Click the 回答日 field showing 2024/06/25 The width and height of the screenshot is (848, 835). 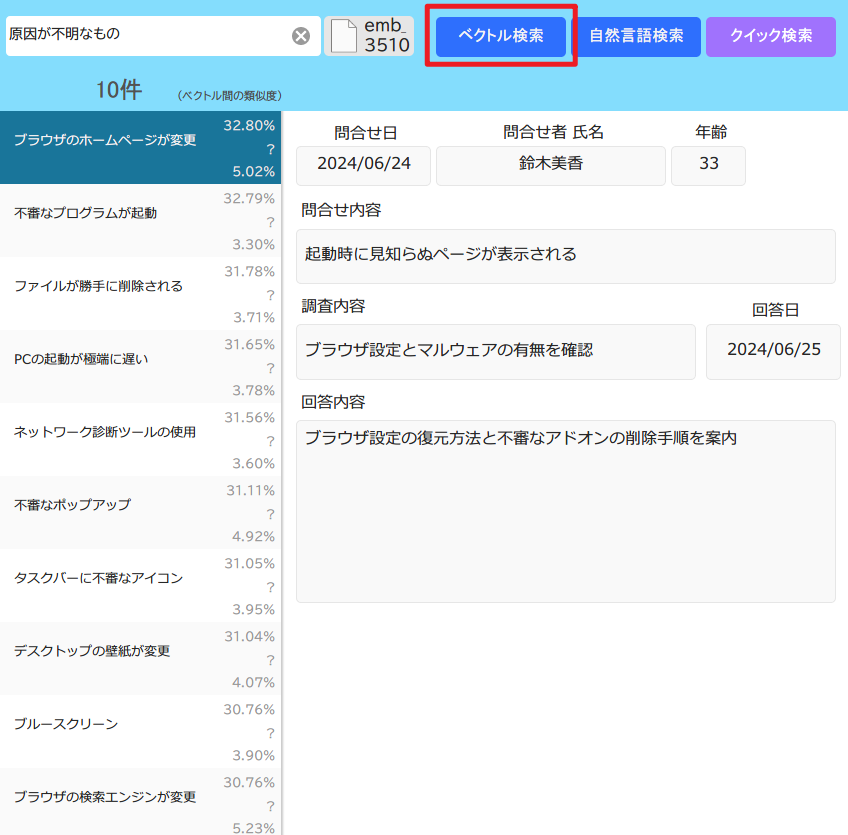pyautogui.click(x=773, y=351)
